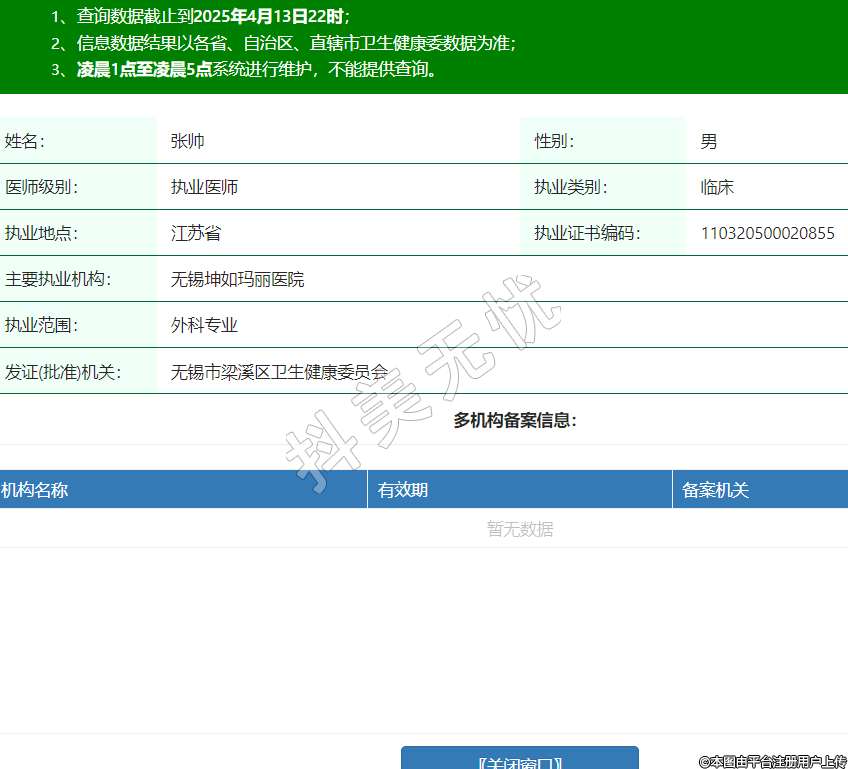Click the 执业证书编码 field label

[x=586, y=233]
